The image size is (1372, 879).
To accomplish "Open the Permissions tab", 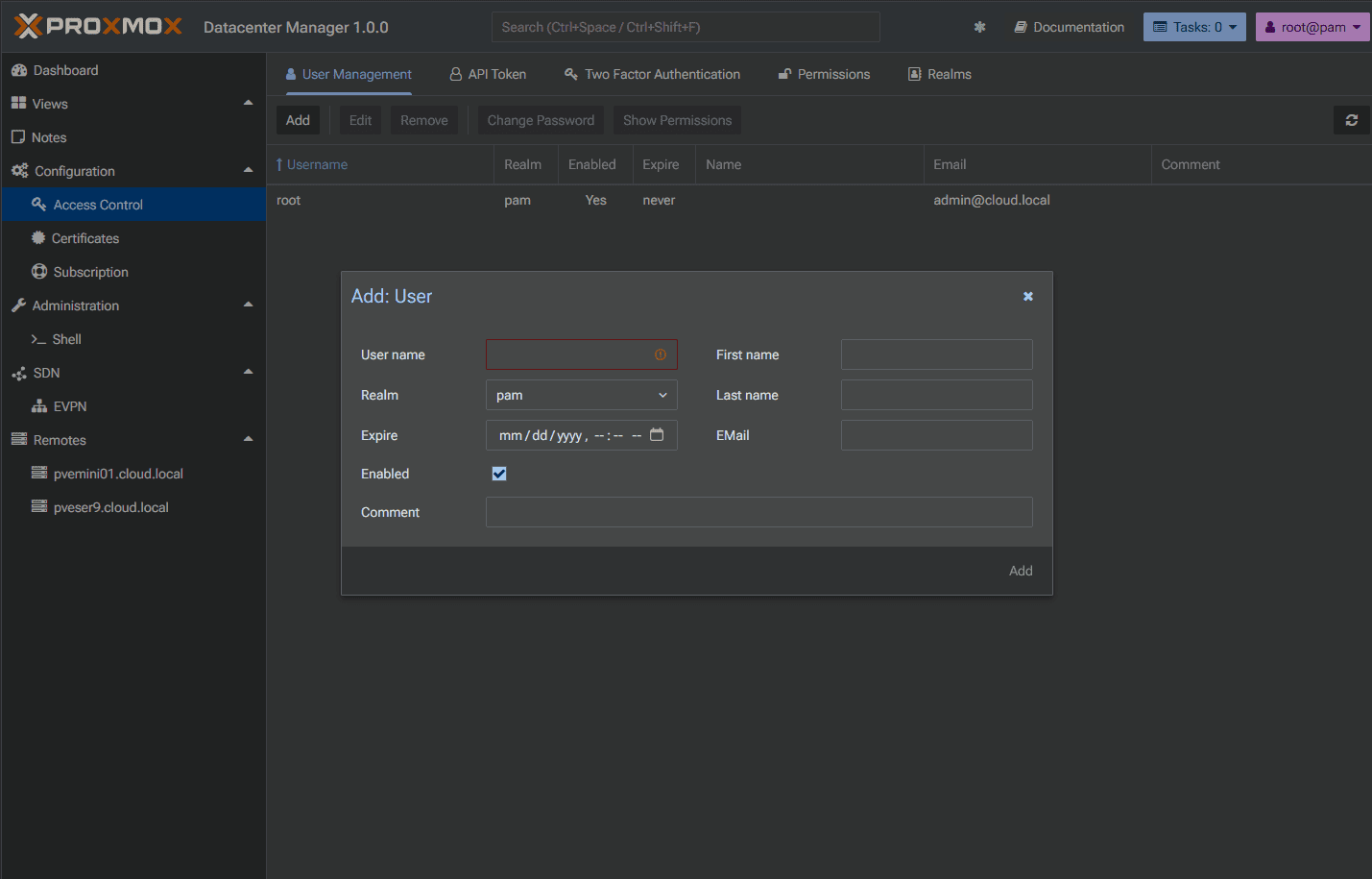I will pos(823,73).
